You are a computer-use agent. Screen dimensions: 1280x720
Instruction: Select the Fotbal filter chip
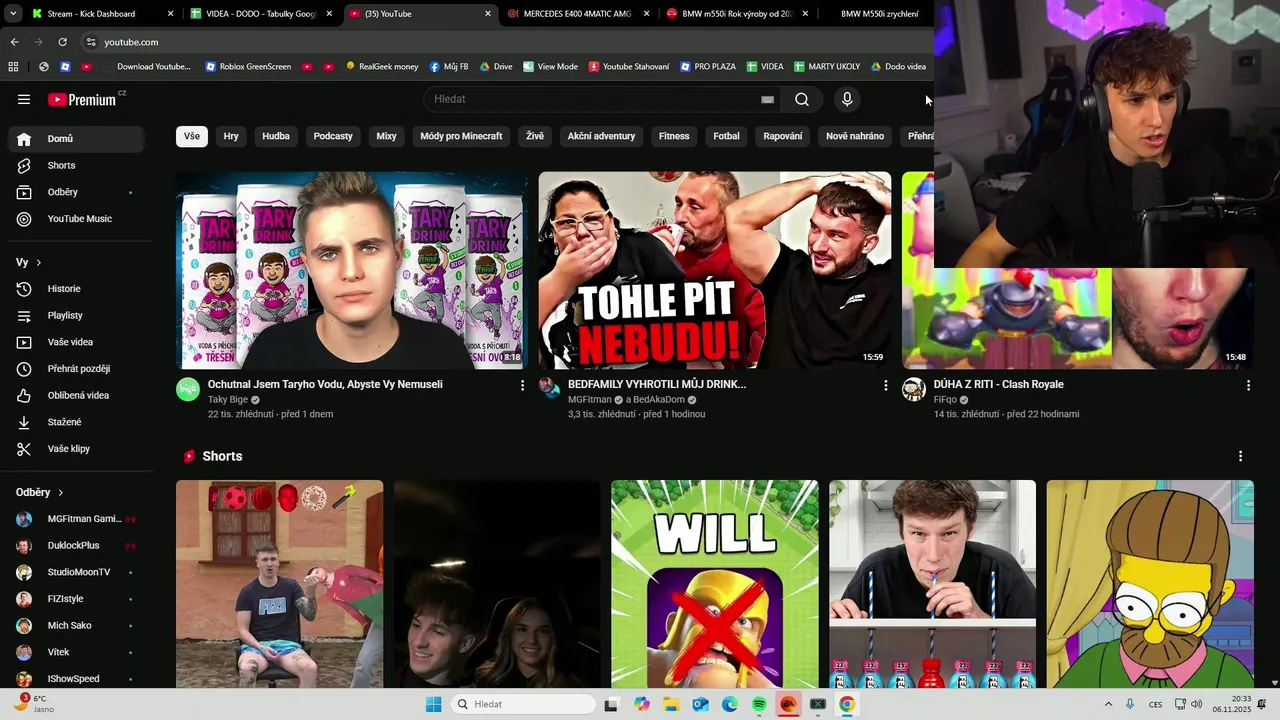726,136
